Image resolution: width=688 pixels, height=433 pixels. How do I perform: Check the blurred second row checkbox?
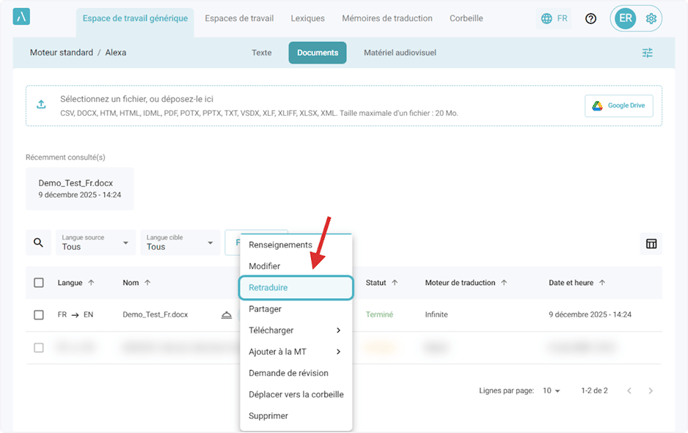pyautogui.click(x=39, y=347)
